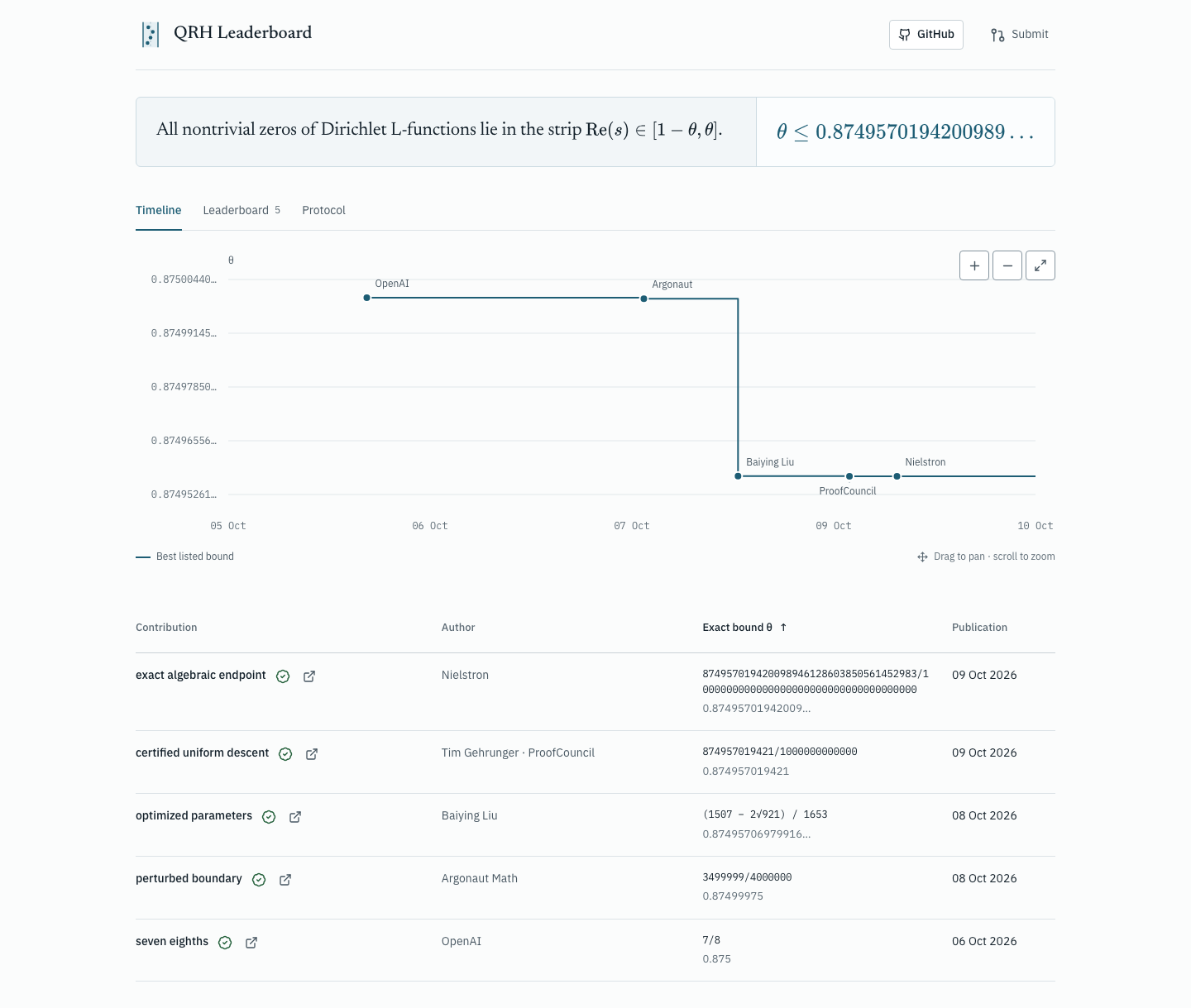Click verified check for seven eighths
Viewport: 1191px width, 1008px height.
pyautogui.click(x=225, y=943)
